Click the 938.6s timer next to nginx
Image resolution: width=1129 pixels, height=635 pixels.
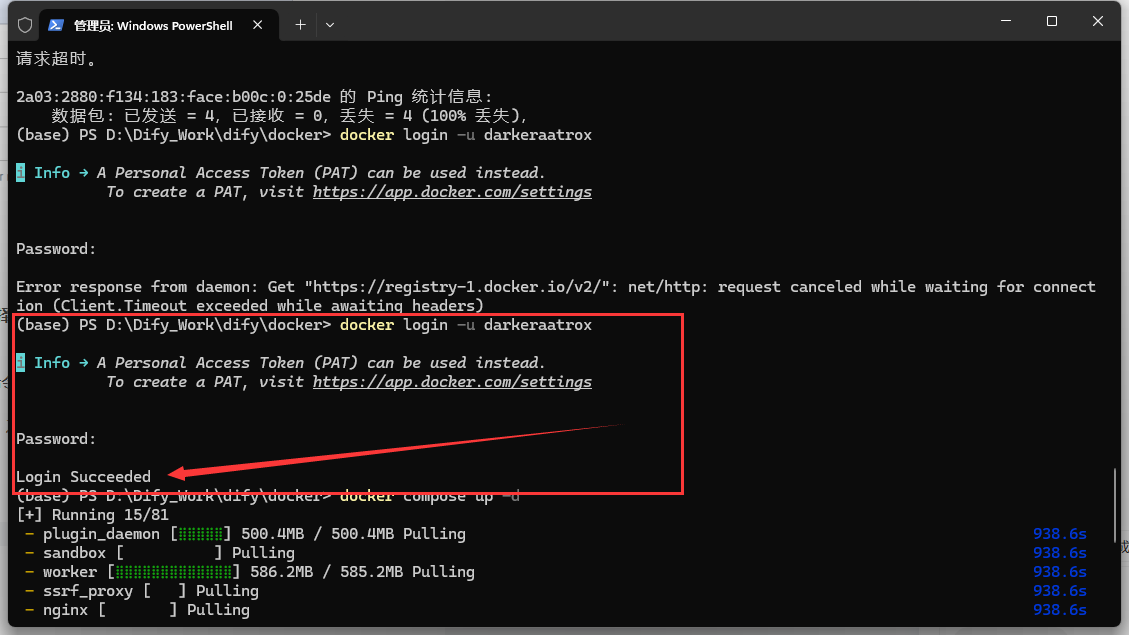1059,608
